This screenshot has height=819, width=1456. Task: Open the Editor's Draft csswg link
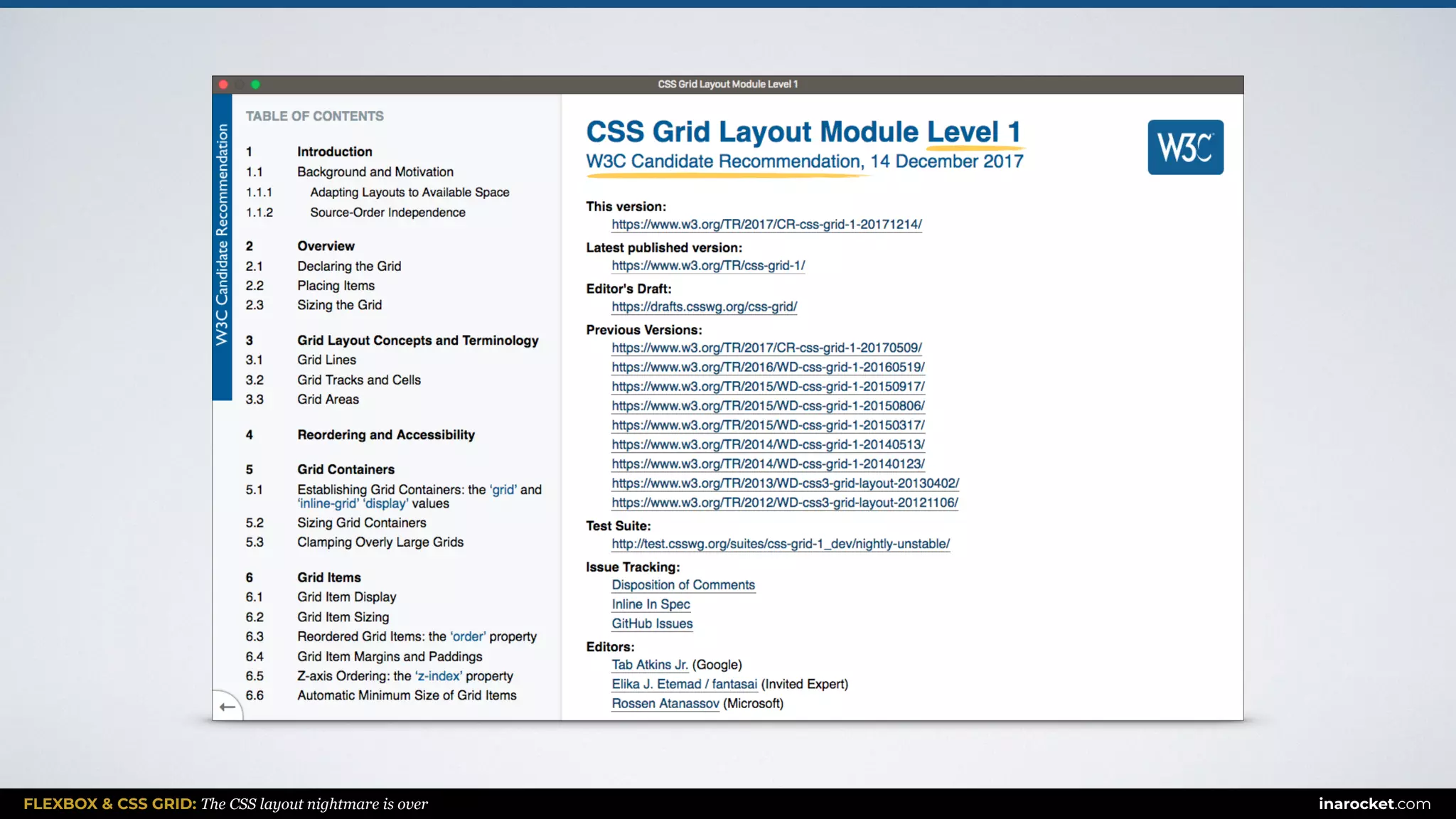pos(704,307)
